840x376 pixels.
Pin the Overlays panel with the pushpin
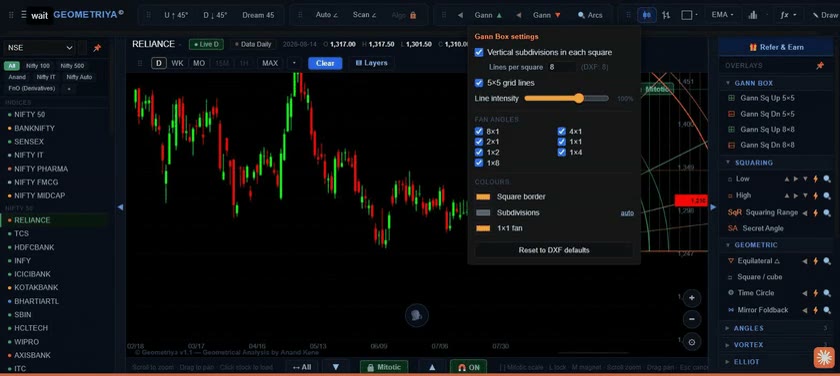click(x=820, y=65)
